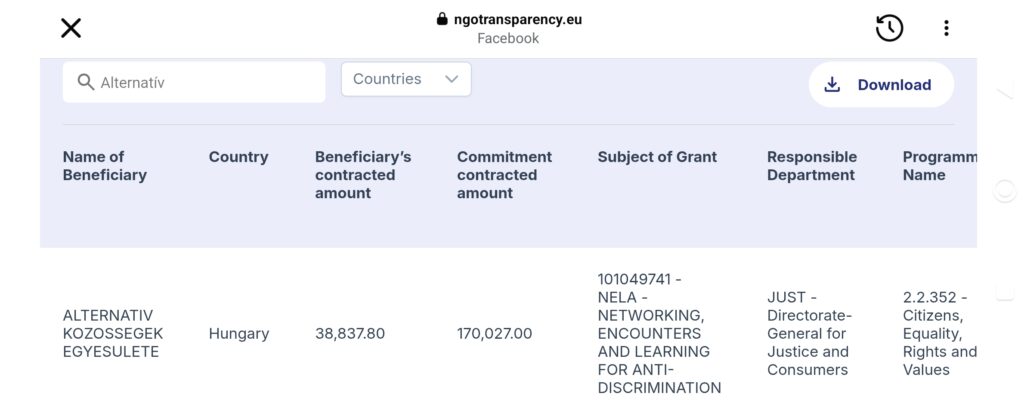Click the Programme Name column header

940,166
